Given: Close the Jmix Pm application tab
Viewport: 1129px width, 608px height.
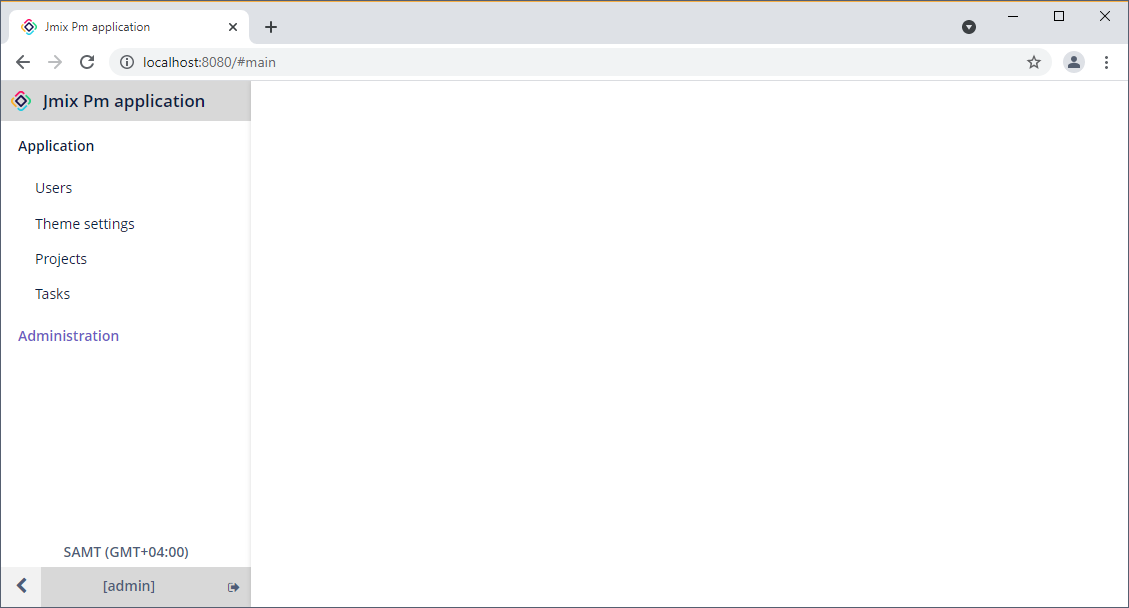Looking at the screenshot, I should [x=233, y=27].
